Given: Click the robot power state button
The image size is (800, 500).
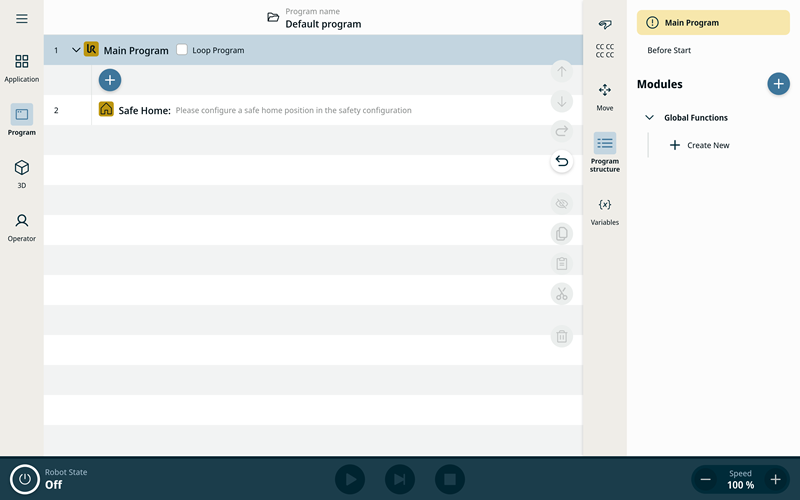Looking at the screenshot, I should [x=24, y=479].
